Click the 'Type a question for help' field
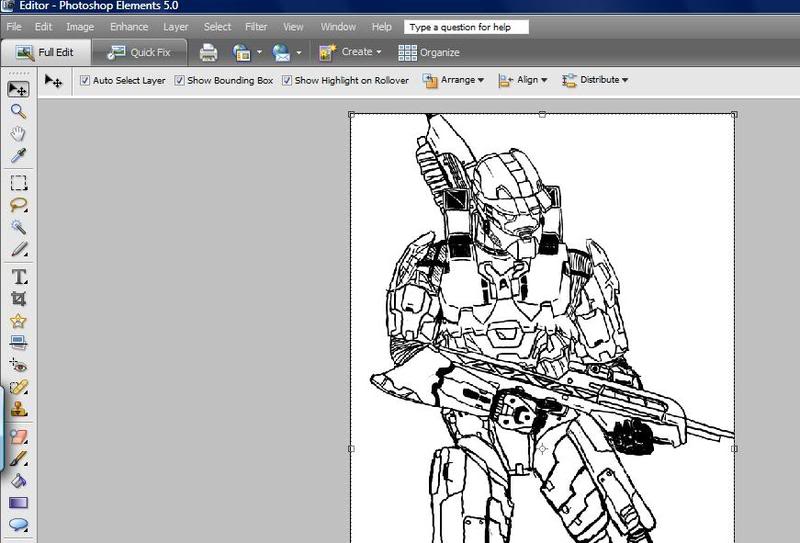The width and height of the screenshot is (800, 543). pyautogui.click(x=466, y=27)
